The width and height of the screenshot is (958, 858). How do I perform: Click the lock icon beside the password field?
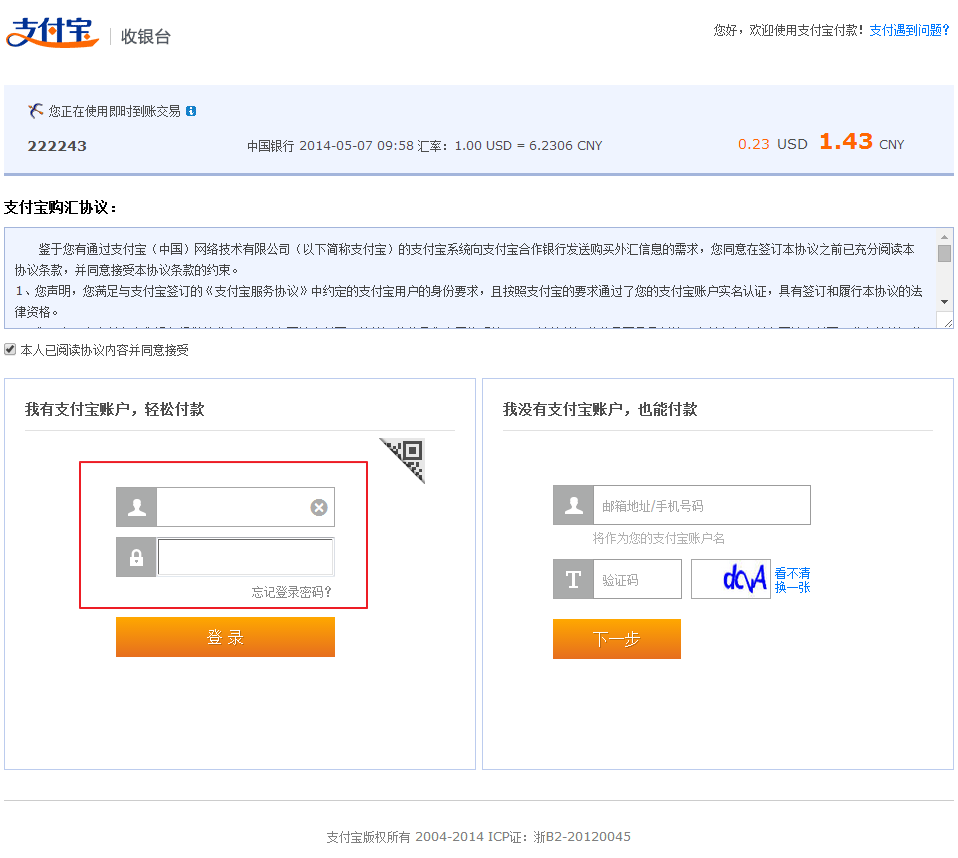coord(136,557)
